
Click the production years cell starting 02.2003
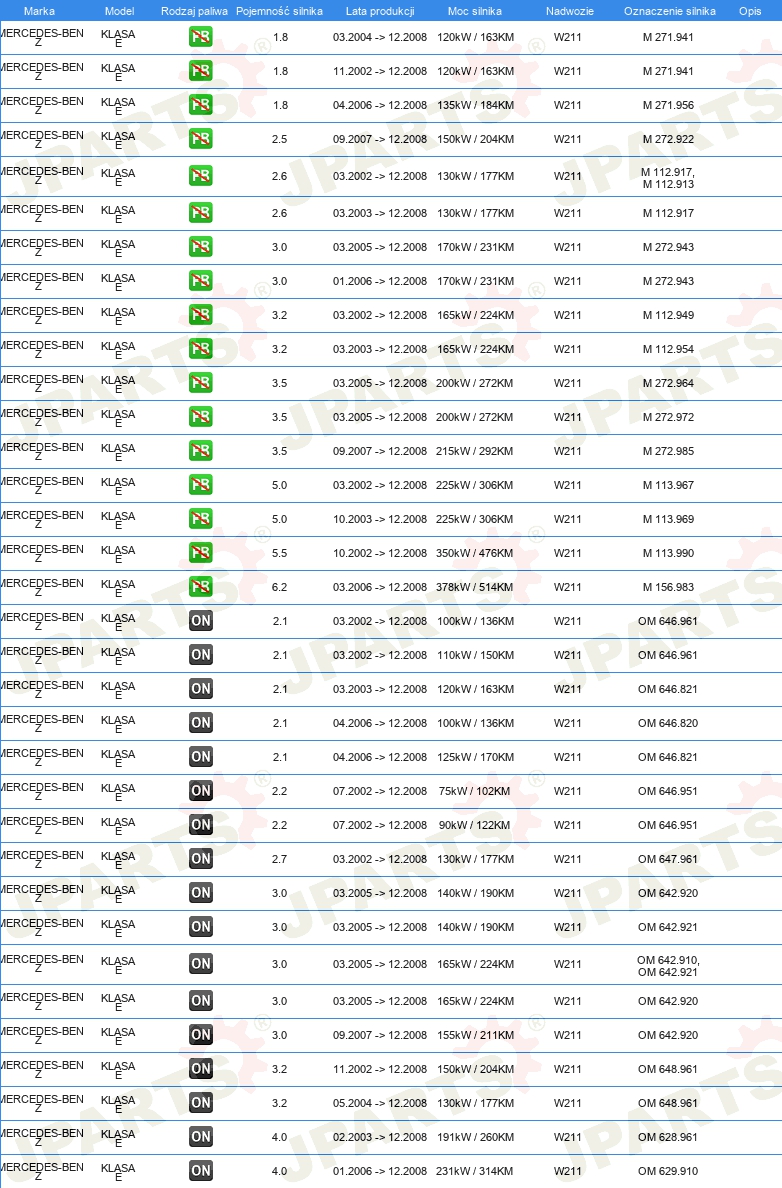(x=380, y=1137)
